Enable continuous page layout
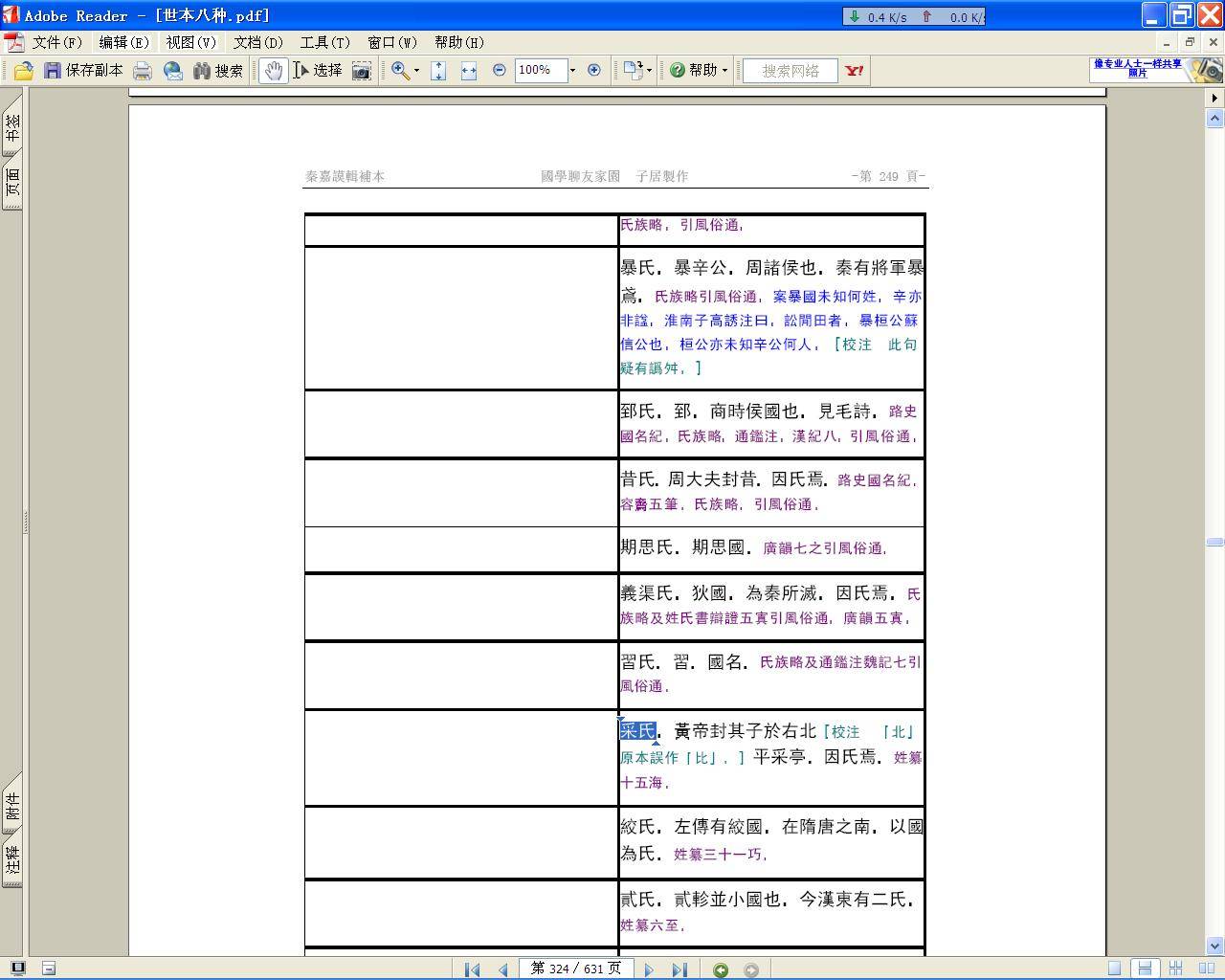This screenshot has width=1225, height=980. coord(1145,969)
